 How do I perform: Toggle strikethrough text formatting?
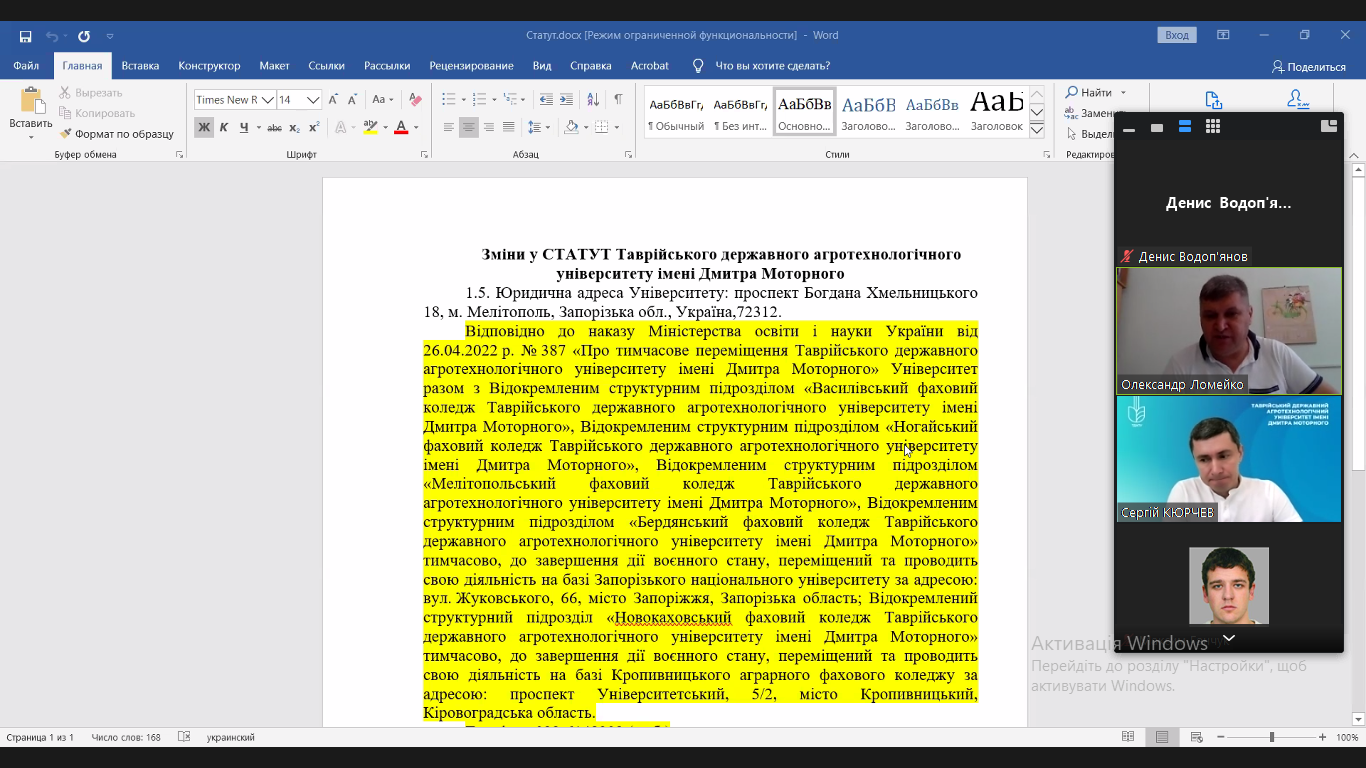[274, 128]
